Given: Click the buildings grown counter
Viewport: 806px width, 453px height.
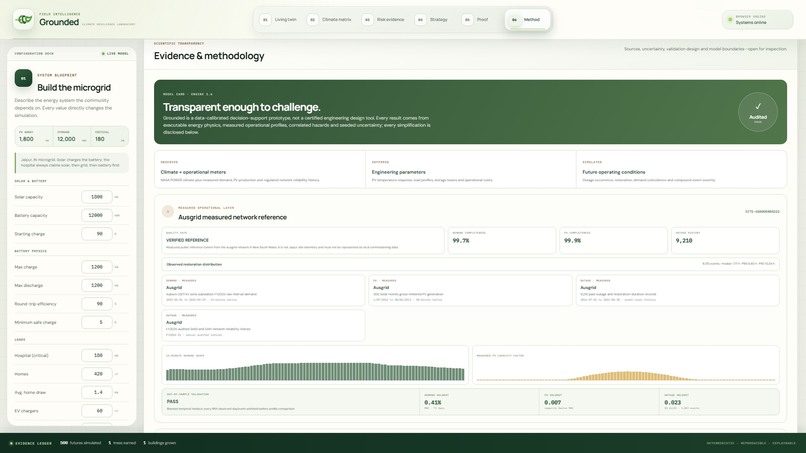Looking at the screenshot, I should [x=159, y=443].
